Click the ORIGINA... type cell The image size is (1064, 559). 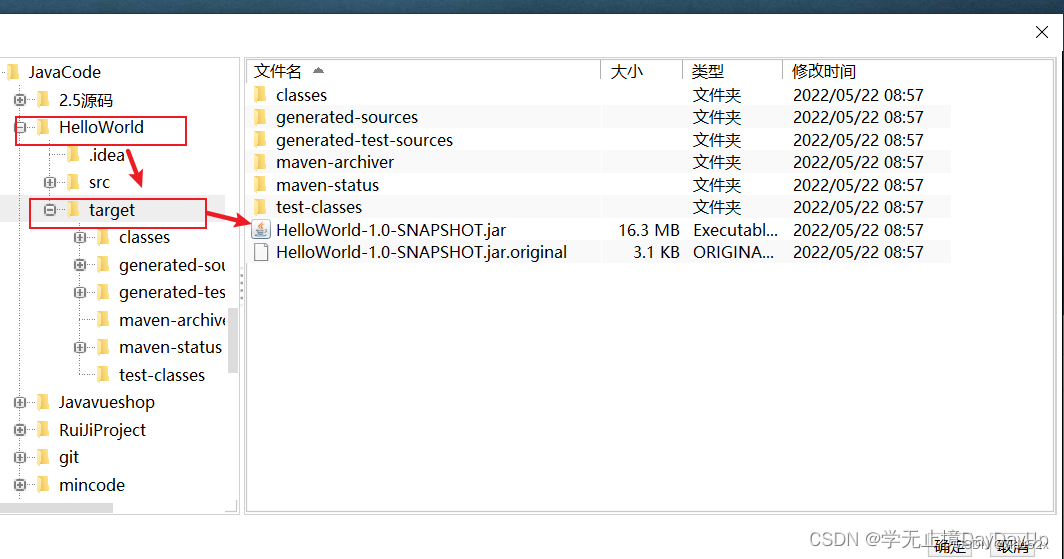pyautogui.click(x=733, y=252)
